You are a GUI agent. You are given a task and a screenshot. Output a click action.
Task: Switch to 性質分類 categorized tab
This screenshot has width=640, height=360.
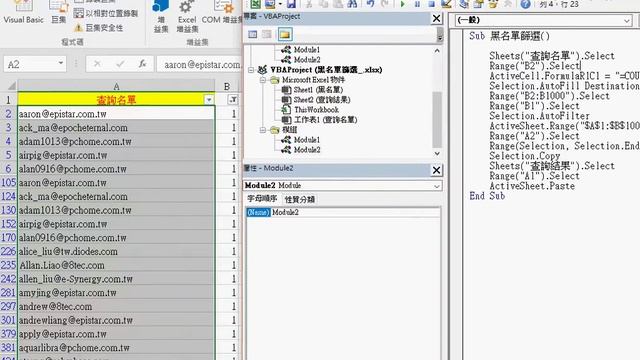300,200
